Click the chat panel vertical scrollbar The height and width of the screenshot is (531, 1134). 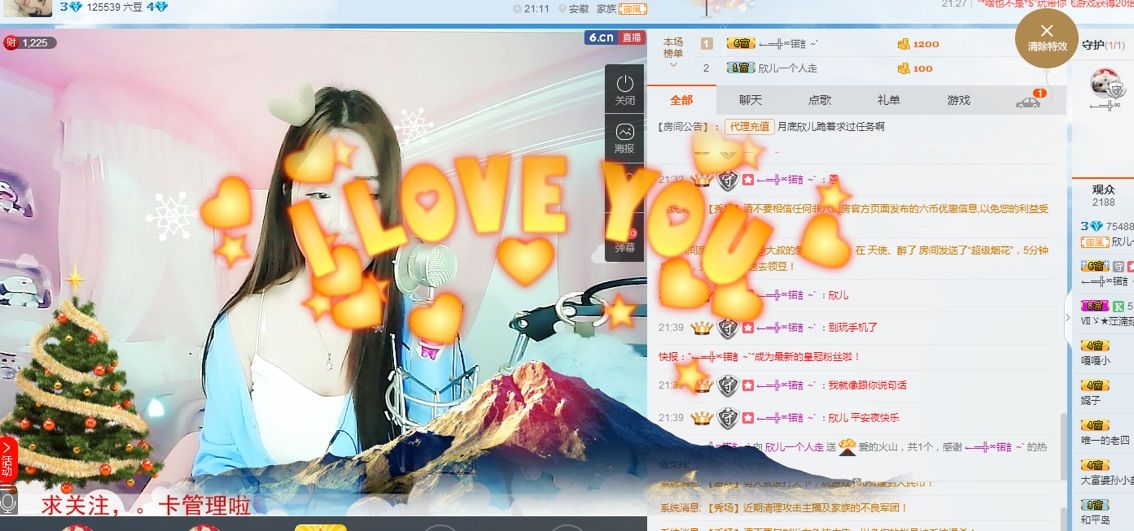point(1062,446)
